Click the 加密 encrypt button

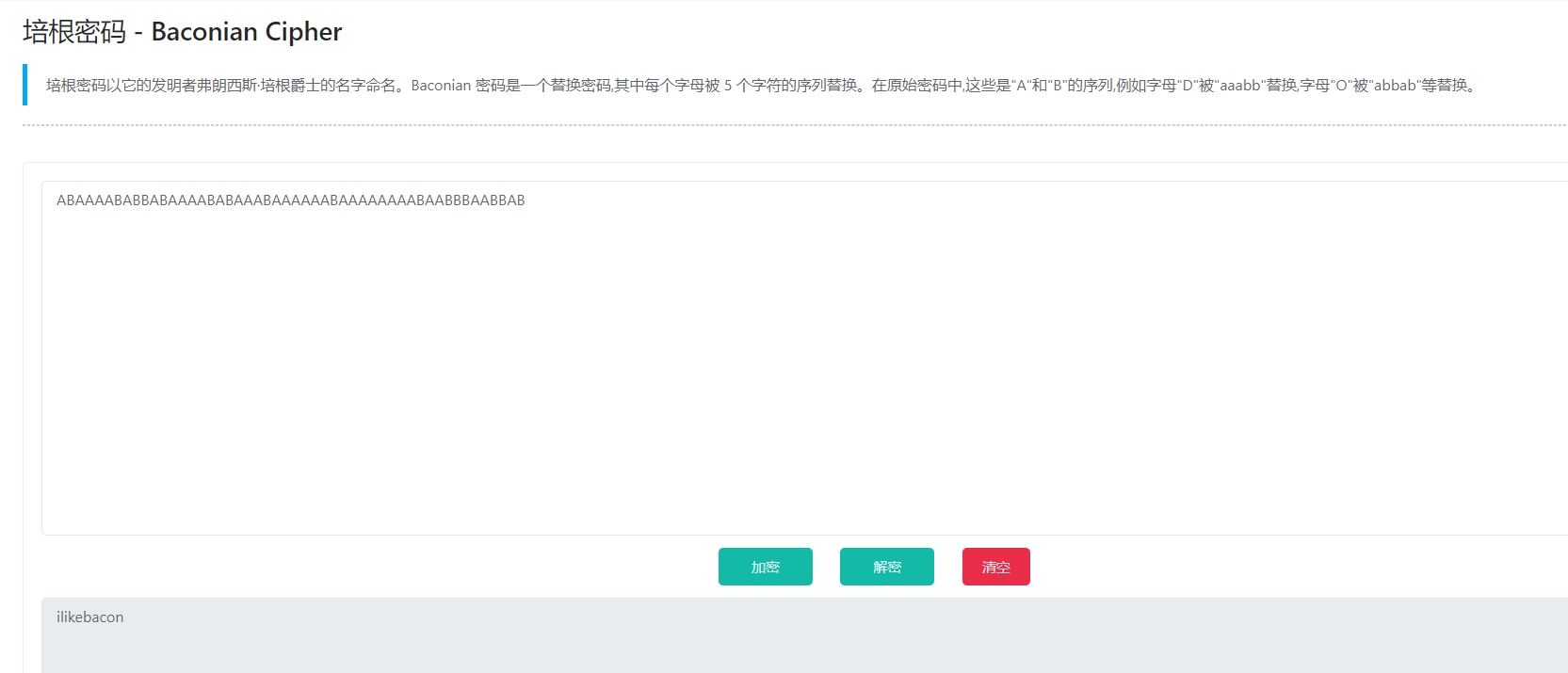click(x=765, y=567)
